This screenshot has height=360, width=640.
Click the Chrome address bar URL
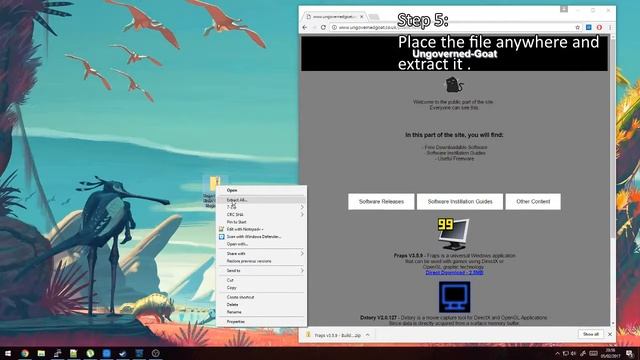[x=367, y=27]
